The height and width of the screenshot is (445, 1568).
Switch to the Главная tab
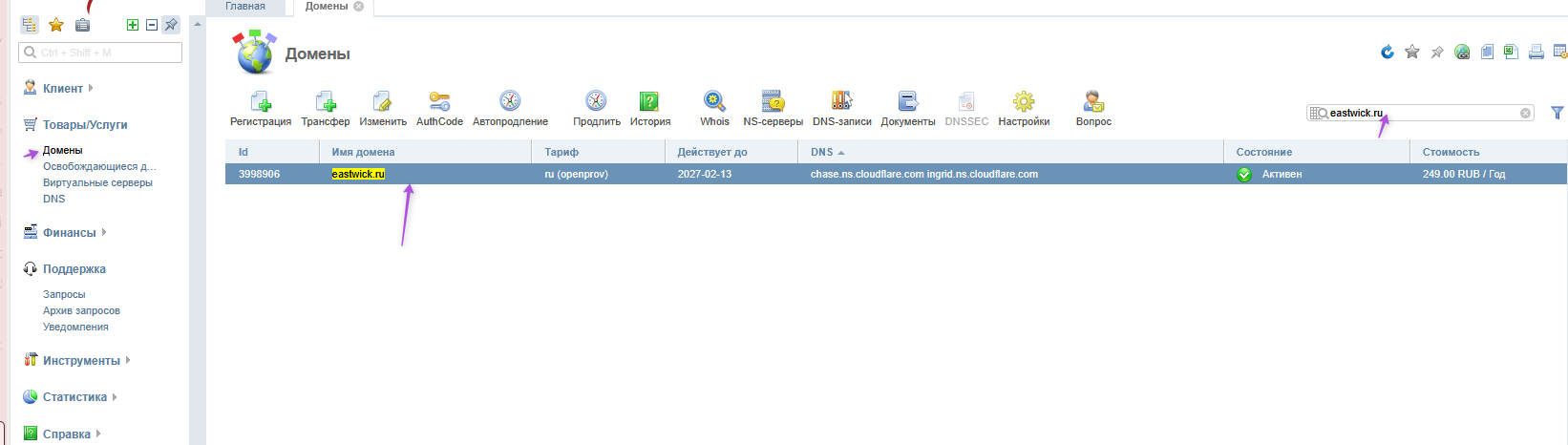pyautogui.click(x=245, y=7)
